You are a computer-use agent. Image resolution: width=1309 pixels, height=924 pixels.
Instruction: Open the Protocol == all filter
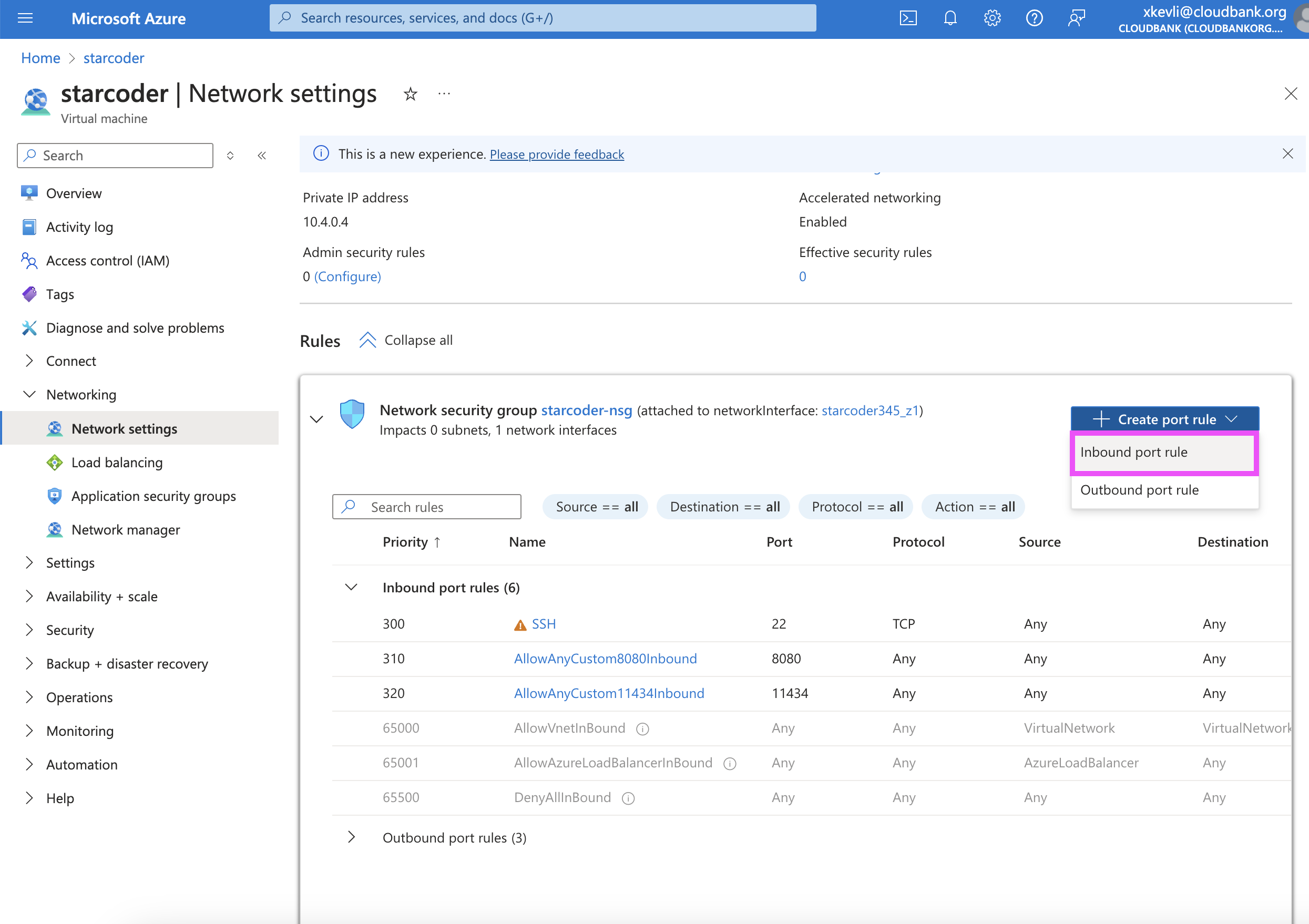tap(856, 507)
